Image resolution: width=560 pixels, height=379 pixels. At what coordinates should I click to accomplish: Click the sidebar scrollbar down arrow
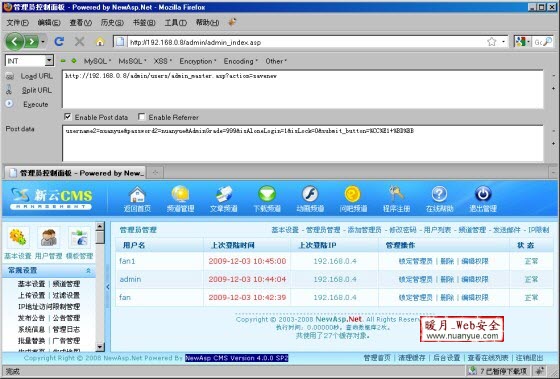100,346
